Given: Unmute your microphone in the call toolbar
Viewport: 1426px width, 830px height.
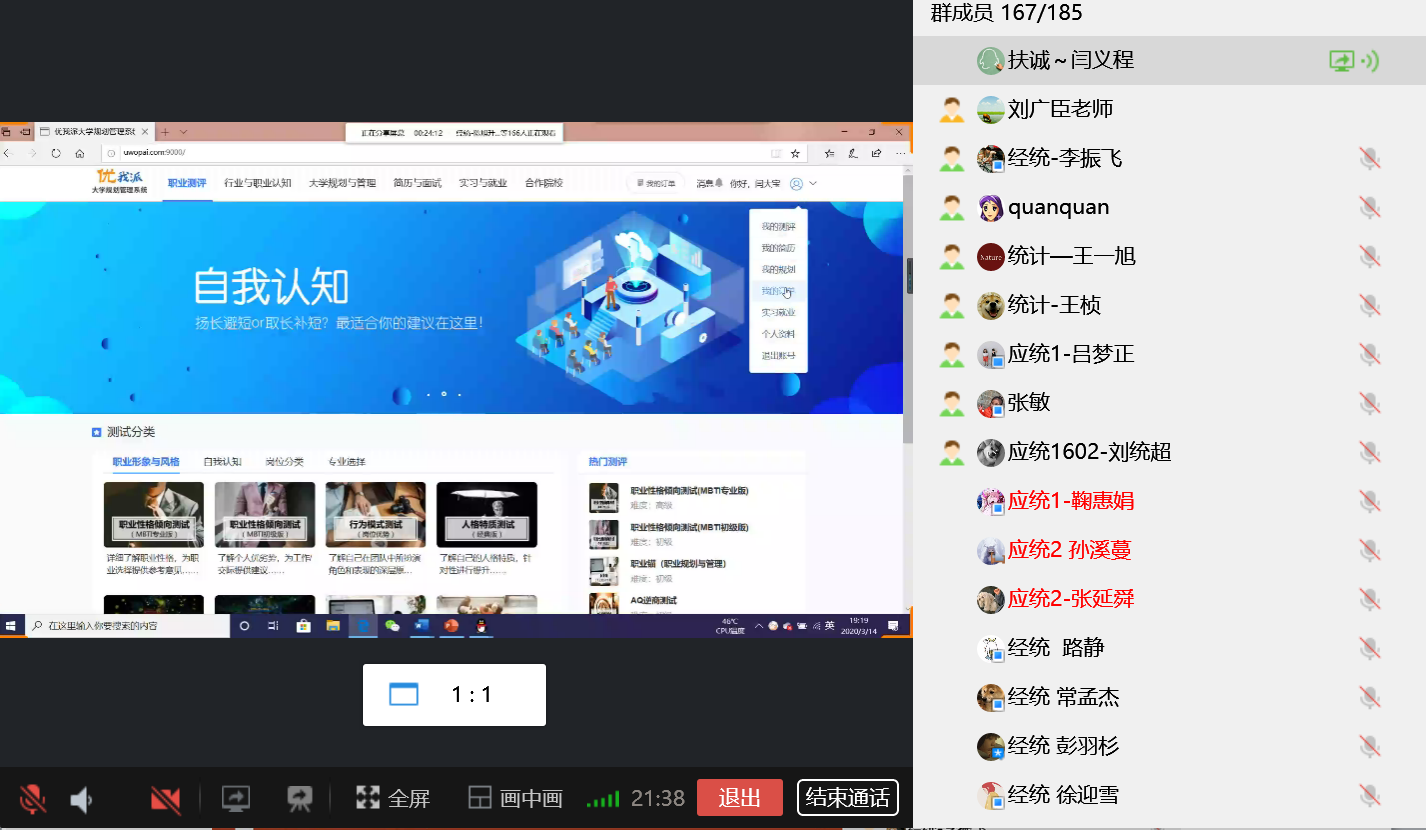Looking at the screenshot, I should [32, 798].
